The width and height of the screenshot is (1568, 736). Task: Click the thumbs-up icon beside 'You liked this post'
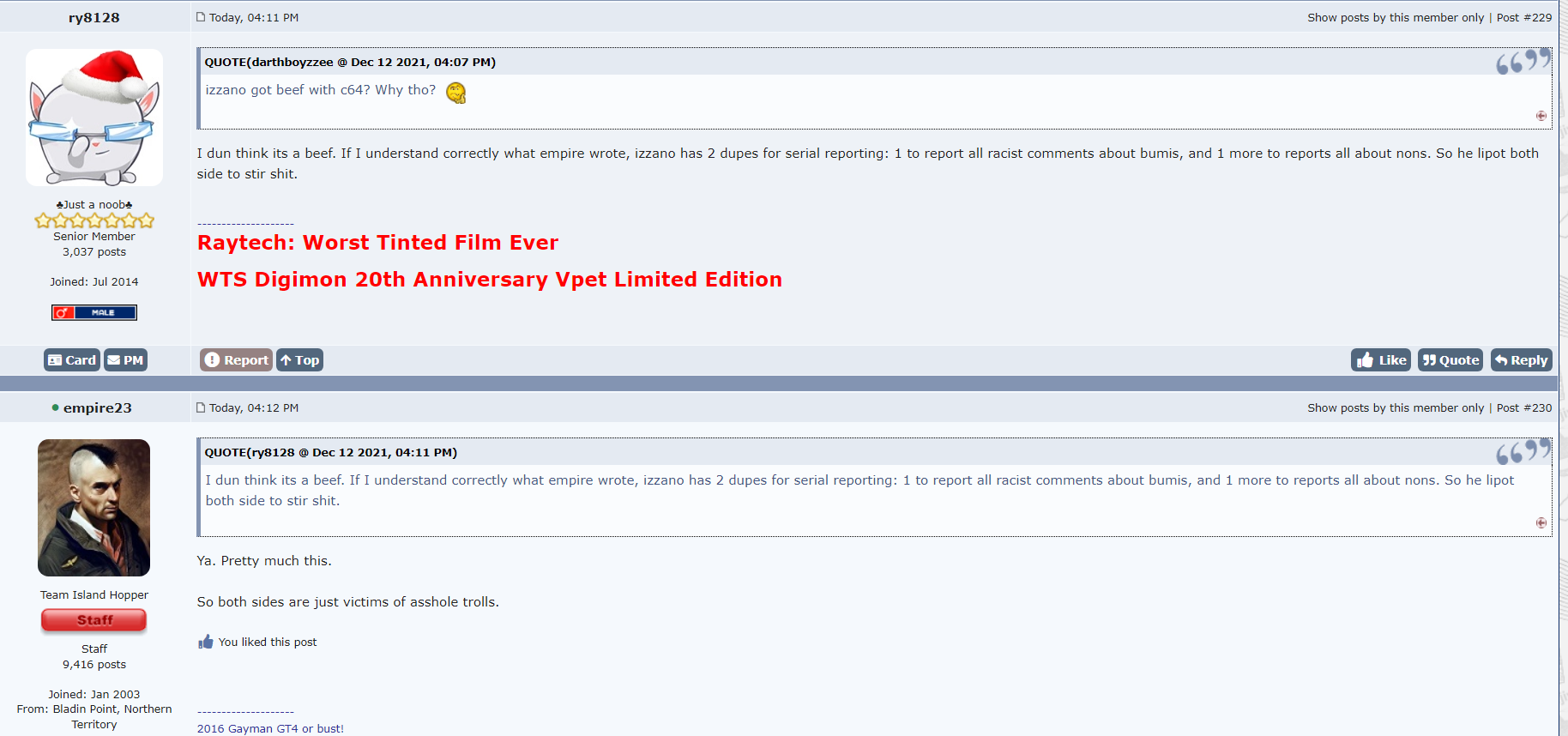[206, 642]
